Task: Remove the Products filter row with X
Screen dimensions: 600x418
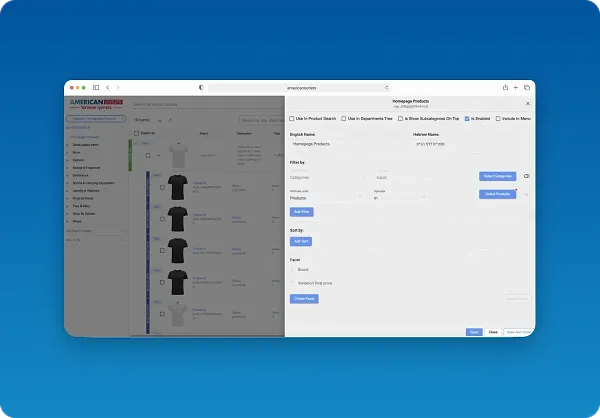Action: [527, 194]
